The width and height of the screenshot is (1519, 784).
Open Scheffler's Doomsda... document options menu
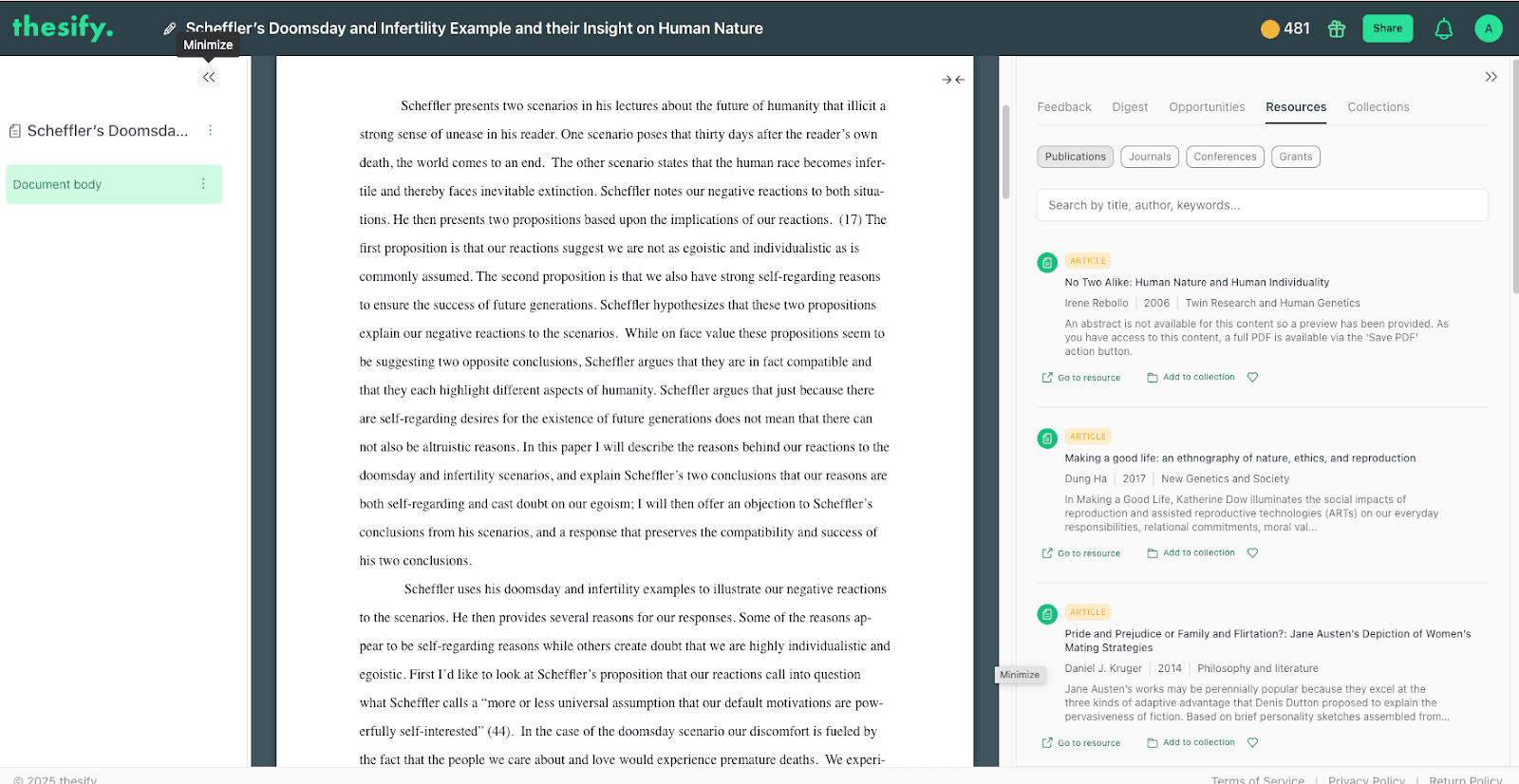pos(211,130)
